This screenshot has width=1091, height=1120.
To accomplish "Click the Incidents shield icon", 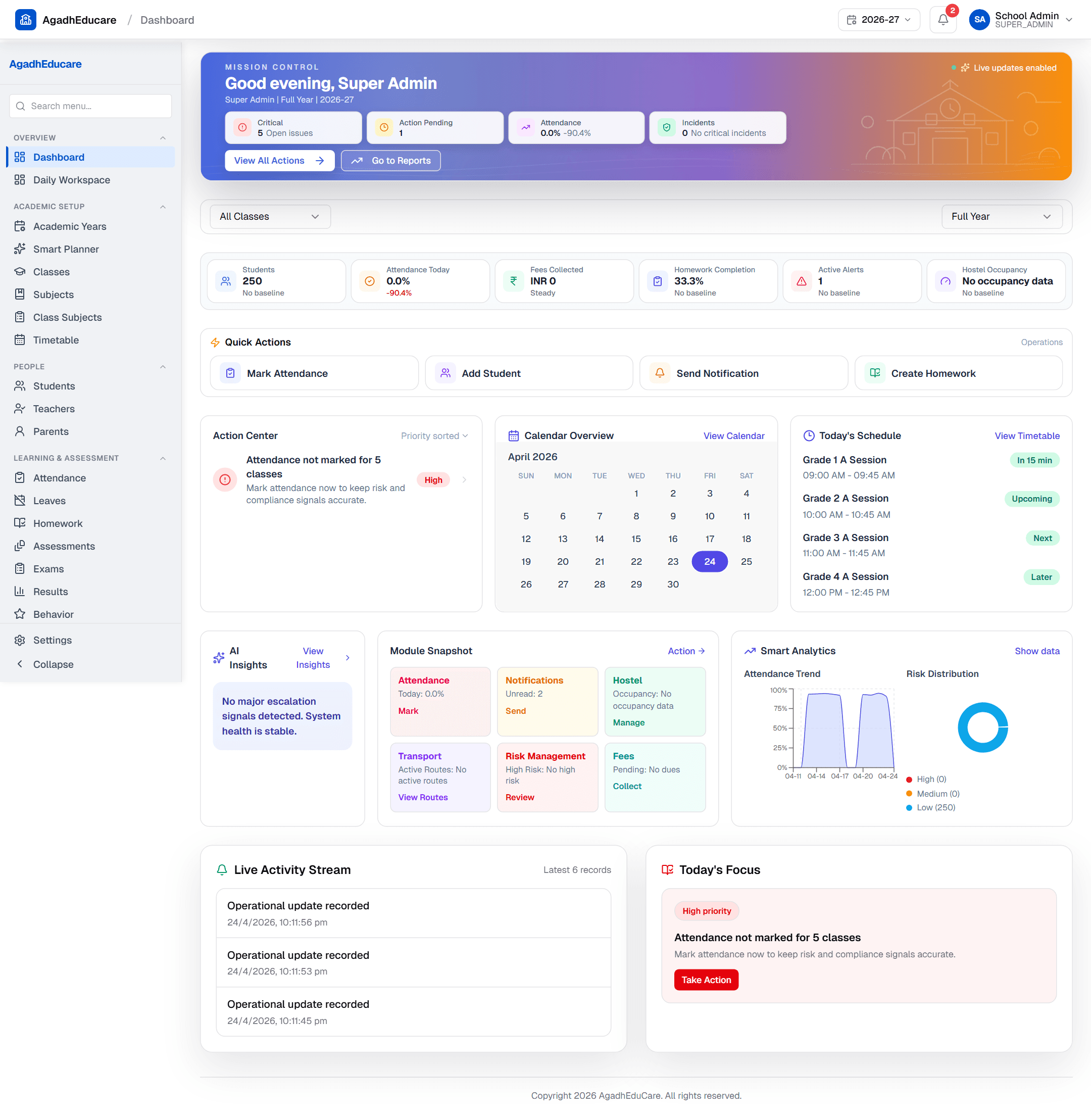I will click(666, 127).
